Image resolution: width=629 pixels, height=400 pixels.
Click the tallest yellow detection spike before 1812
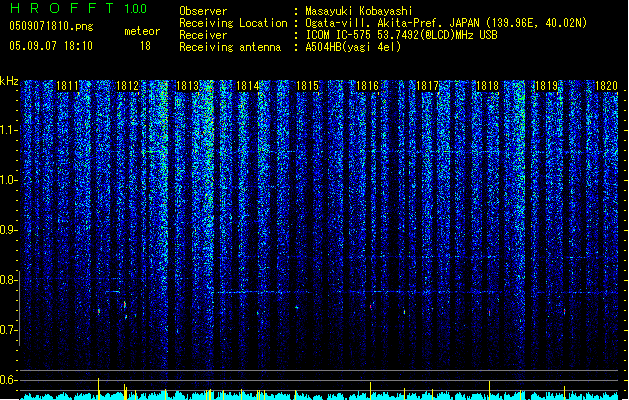99,388
